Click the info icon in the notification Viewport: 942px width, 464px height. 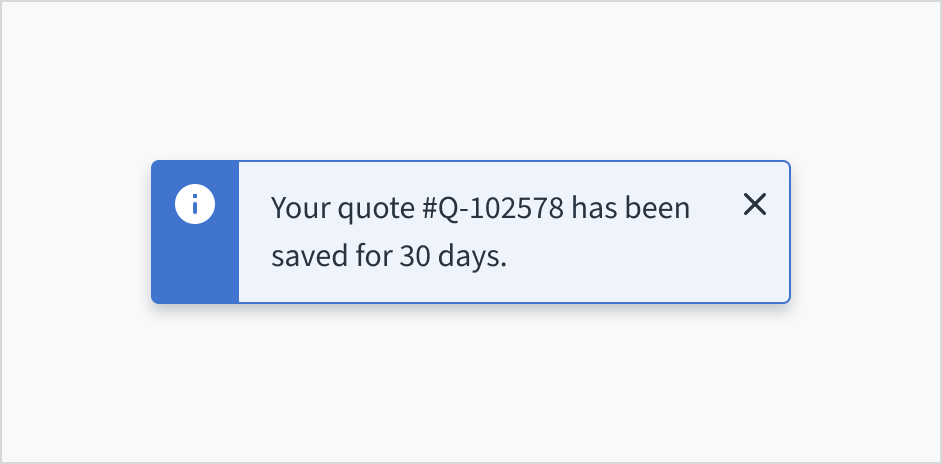pos(195,205)
